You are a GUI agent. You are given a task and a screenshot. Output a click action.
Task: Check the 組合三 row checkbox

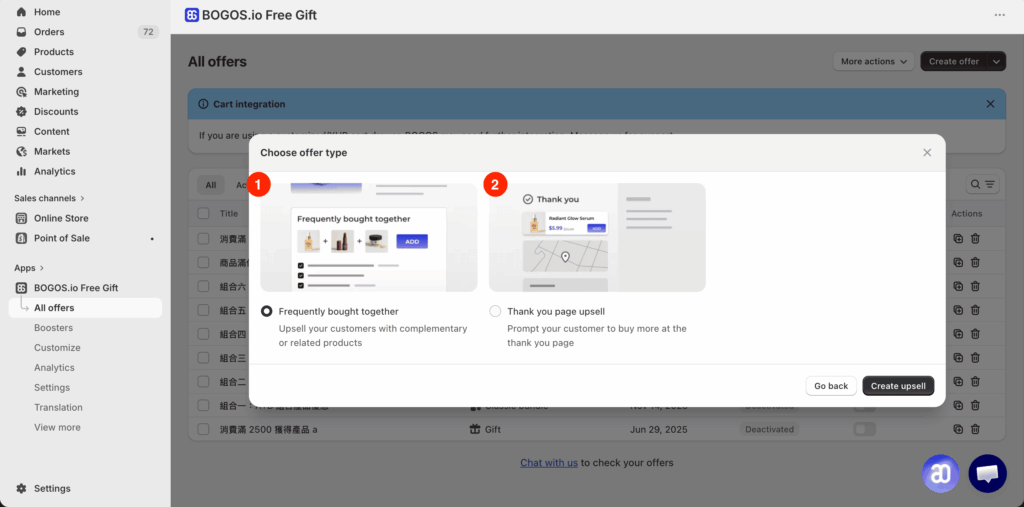[203, 357]
